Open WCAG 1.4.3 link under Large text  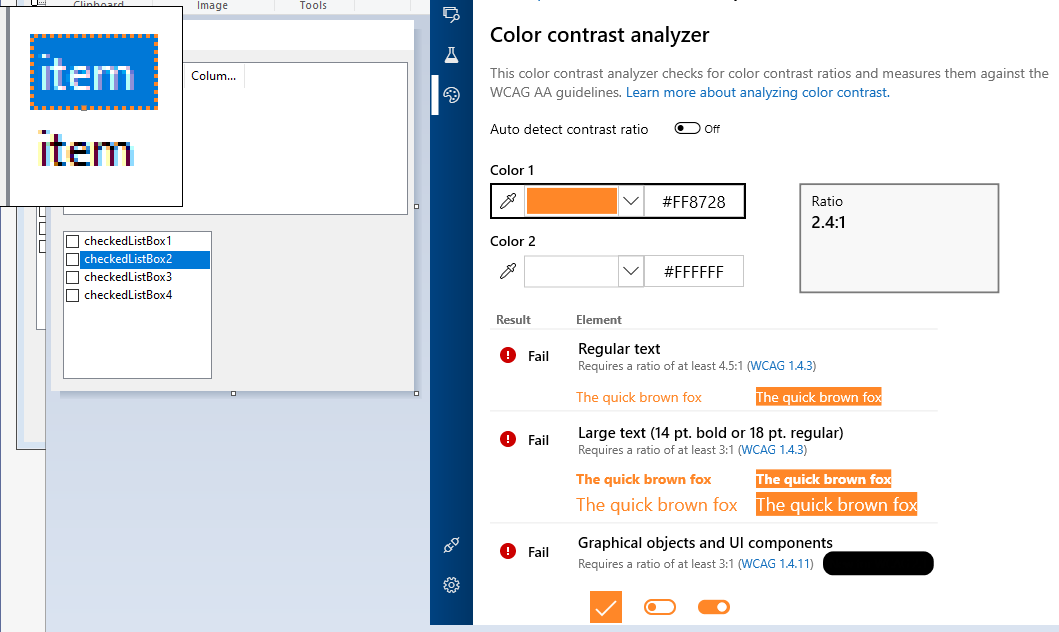(773, 450)
